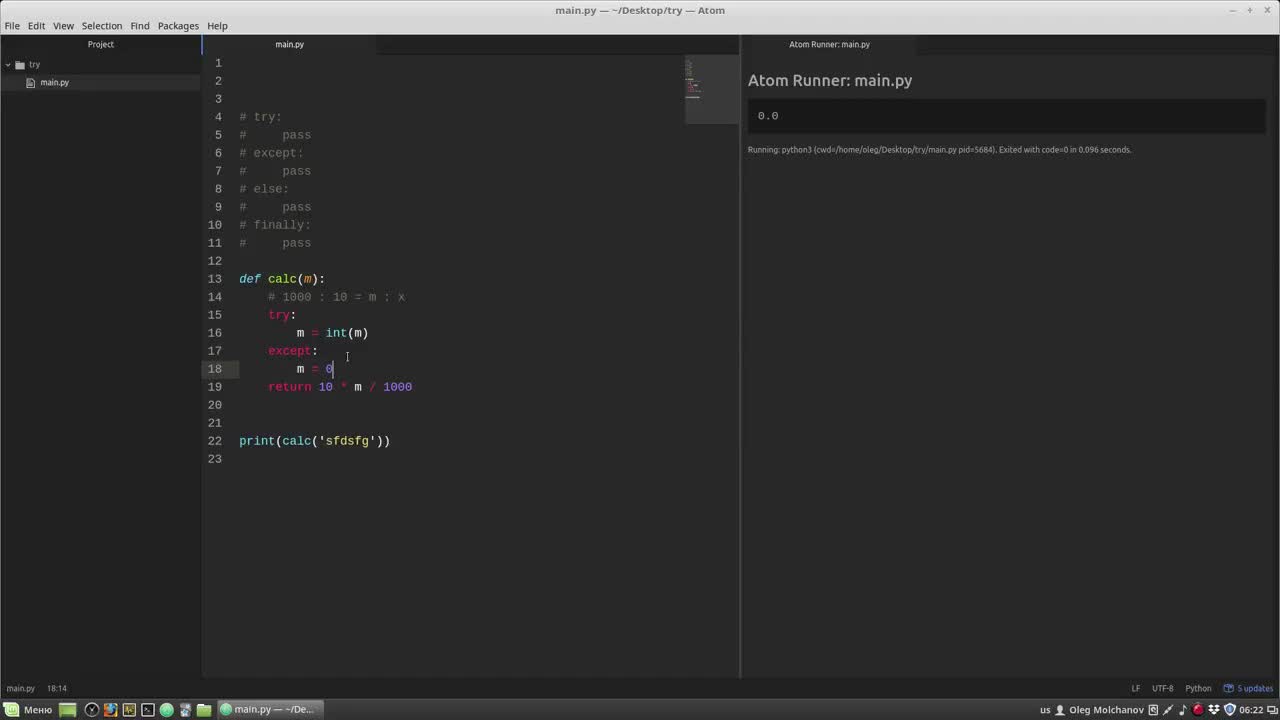Open the Firefox browser from the taskbar
The height and width of the screenshot is (720, 1280).
110,710
